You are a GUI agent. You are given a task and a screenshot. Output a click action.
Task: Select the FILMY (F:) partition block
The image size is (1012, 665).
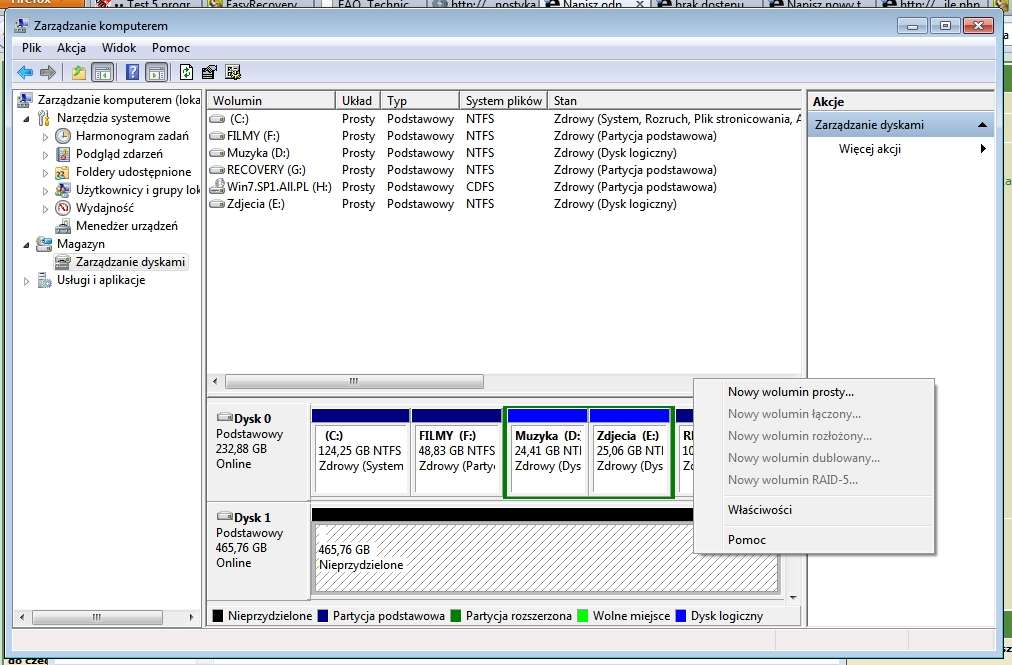click(456, 452)
